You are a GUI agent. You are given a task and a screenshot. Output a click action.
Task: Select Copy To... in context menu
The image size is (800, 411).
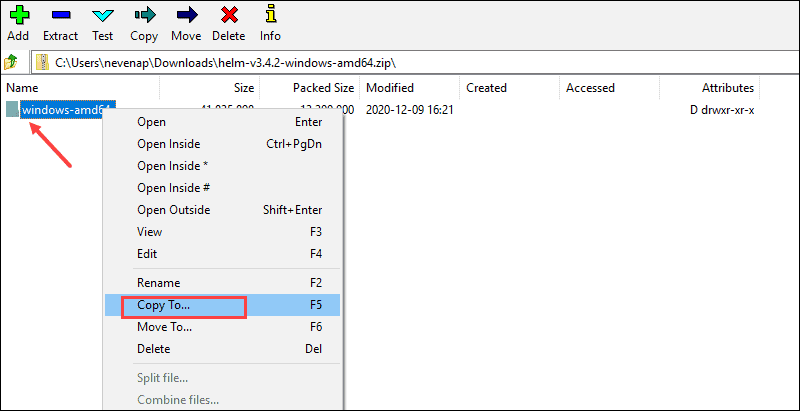[x=222, y=305]
